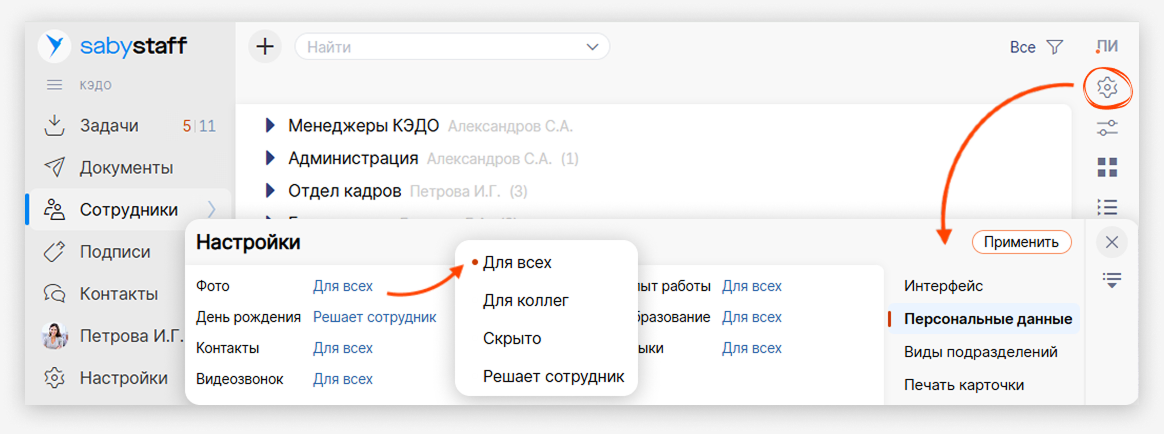Choose 'Для коллег' visibility option
This screenshot has width=1164, height=434.
coord(525,300)
